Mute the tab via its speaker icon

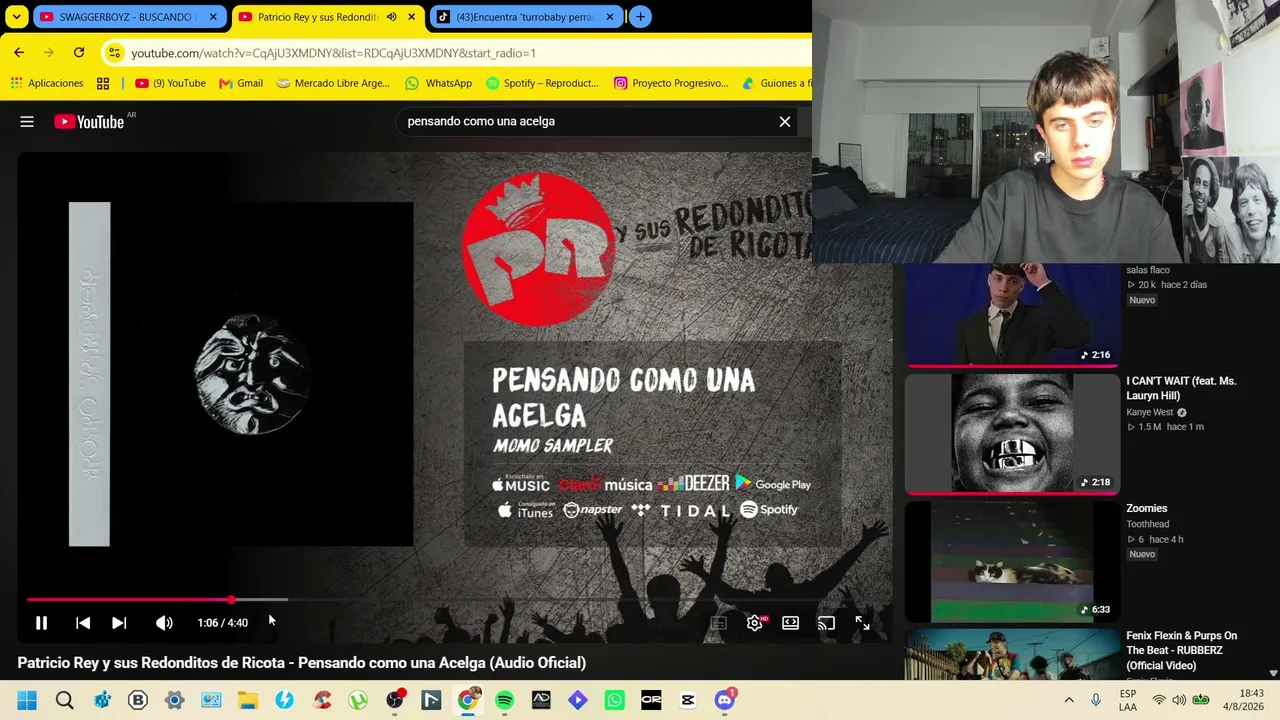pos(391,17)
